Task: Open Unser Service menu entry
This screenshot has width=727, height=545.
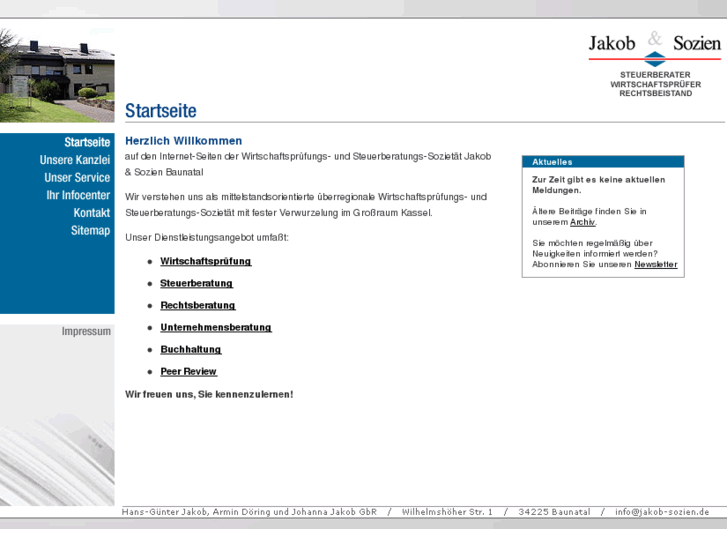Action: (x=77, y=177)
